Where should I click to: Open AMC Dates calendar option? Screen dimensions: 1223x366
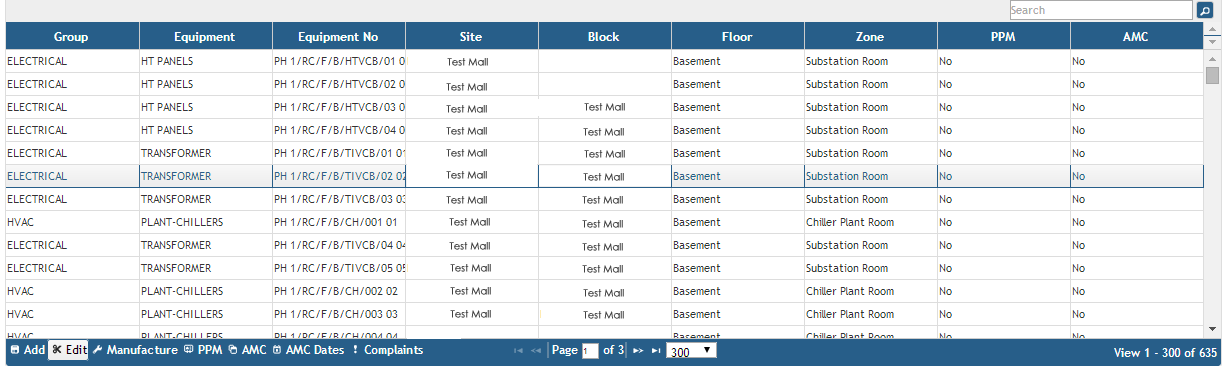click(x=308, y=350)
